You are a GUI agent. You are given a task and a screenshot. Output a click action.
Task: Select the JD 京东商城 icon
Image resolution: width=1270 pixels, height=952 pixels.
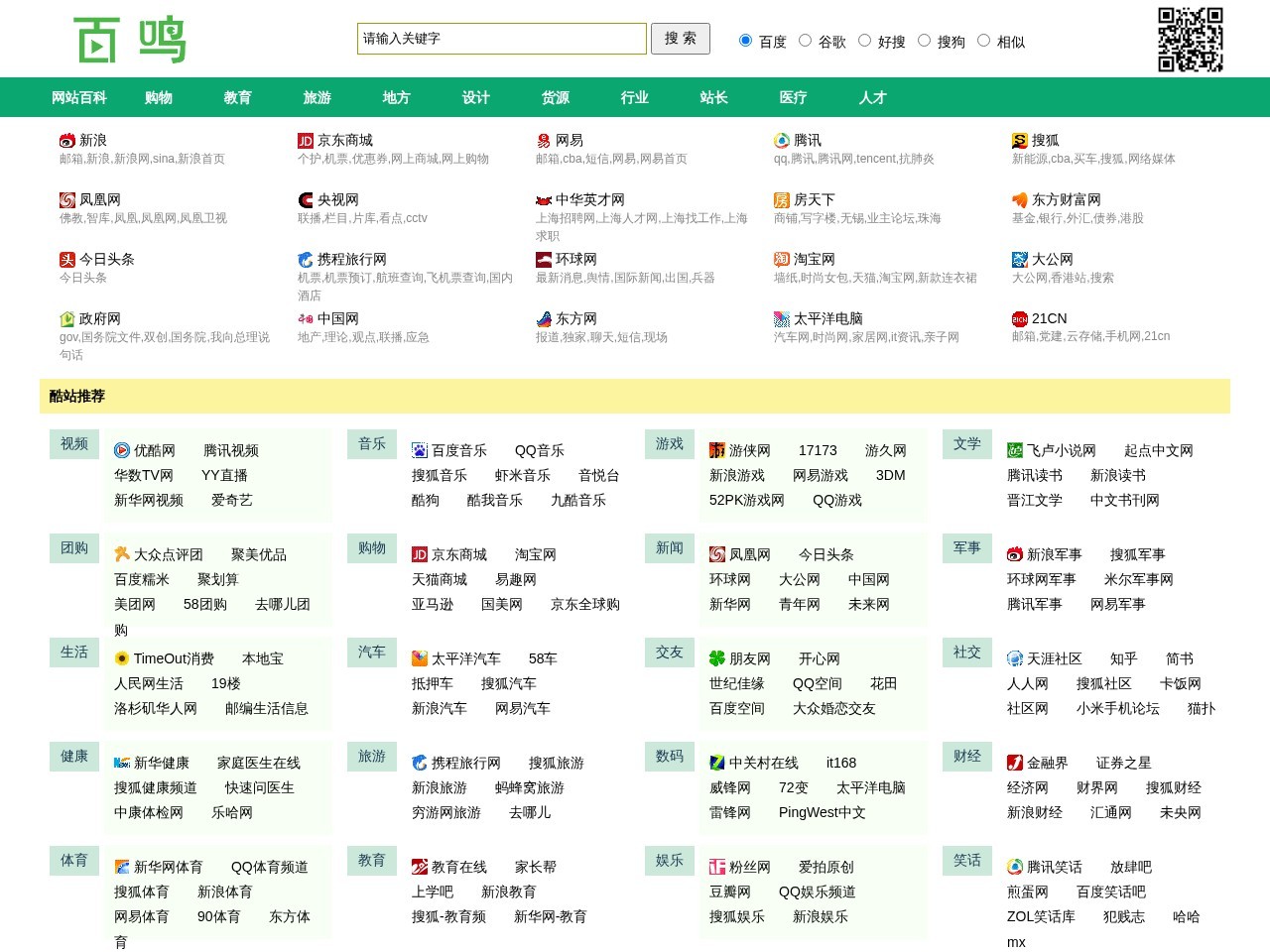pos(305,140)
